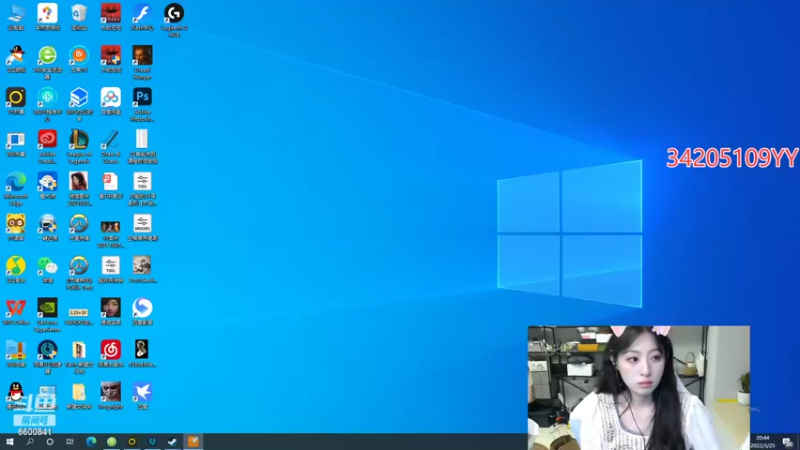Screen dimensions: 800x450
Task: Launch the Propnight game shortcut
Action: (x=110, y=395)
